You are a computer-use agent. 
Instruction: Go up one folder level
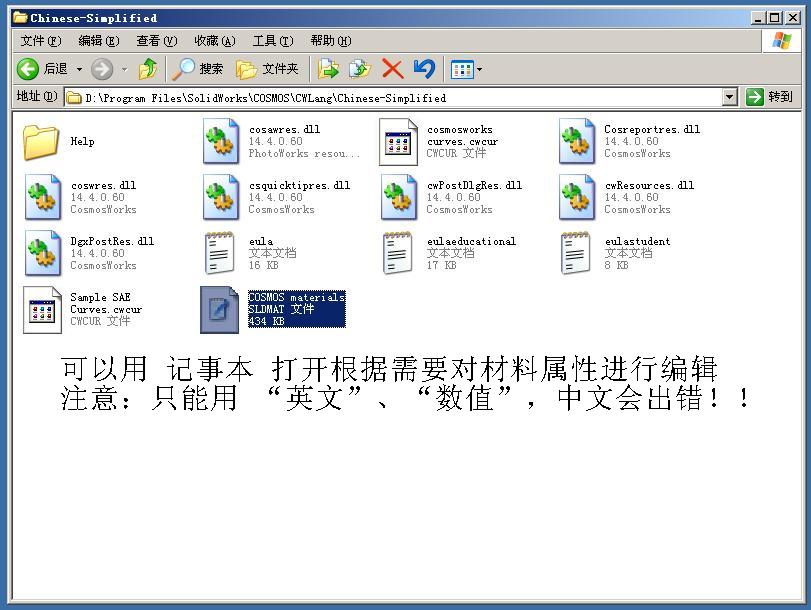pyautogui.click(x=148, y=69)
